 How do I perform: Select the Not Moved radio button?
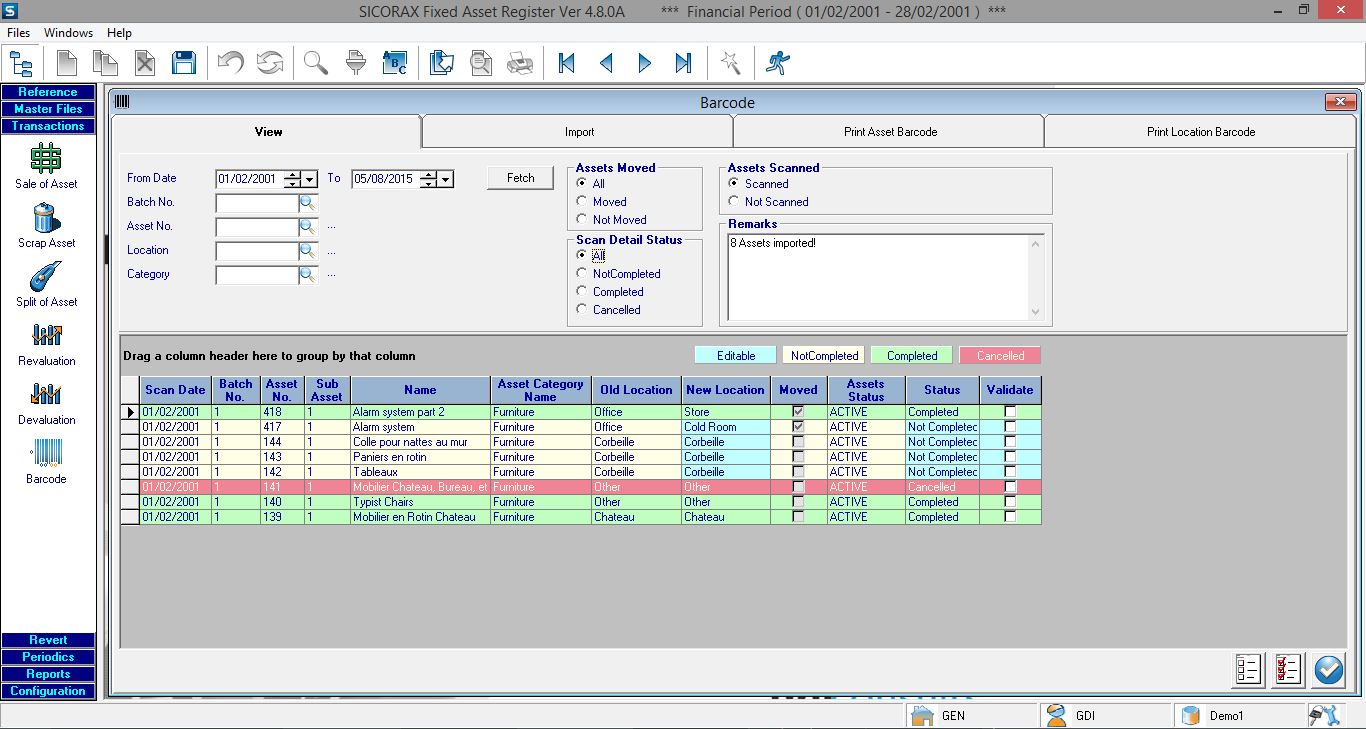tap(582, 220)
